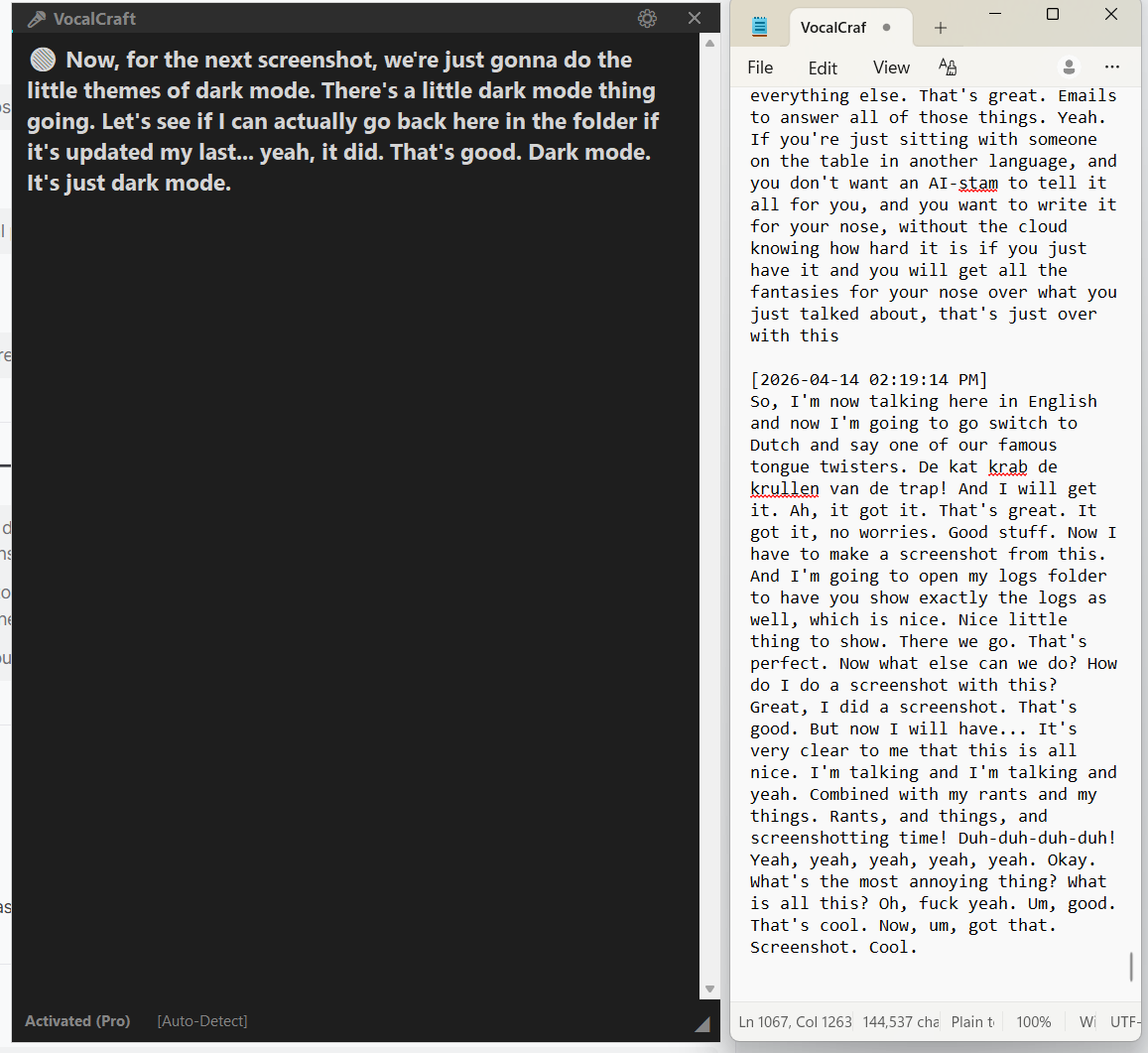Click the account profile icon in Notepad toolbar
Screen dimensions: 1148x1053
(1069, 66)
